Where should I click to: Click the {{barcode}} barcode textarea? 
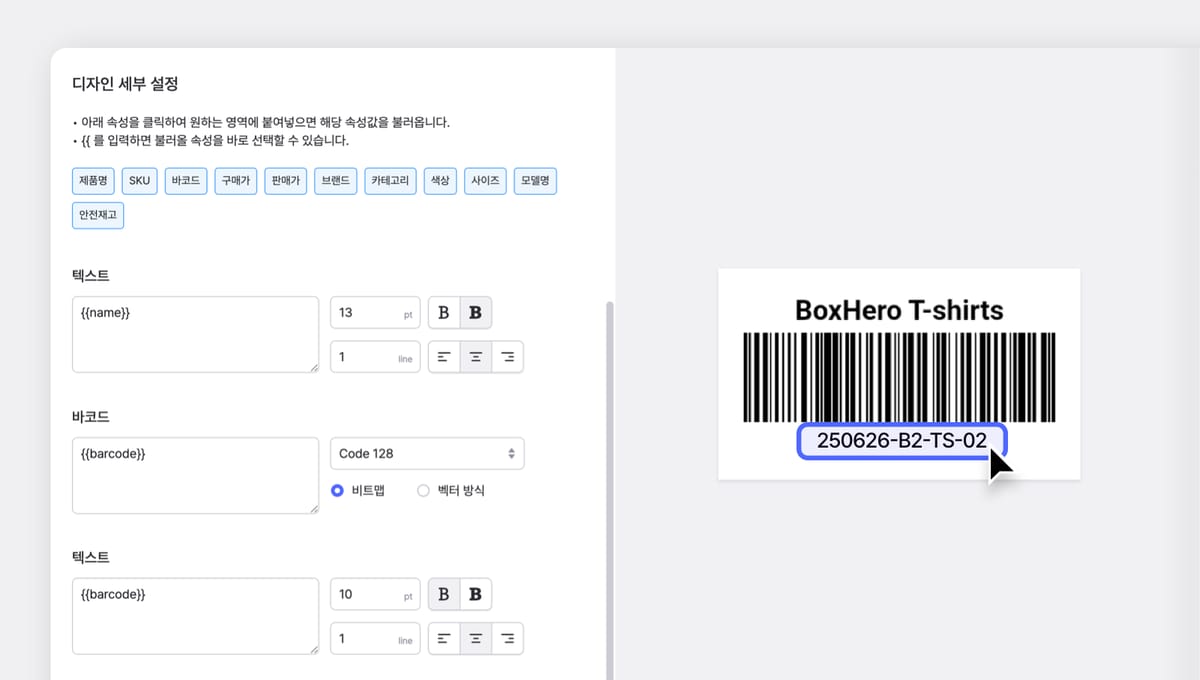click(195, 475)
